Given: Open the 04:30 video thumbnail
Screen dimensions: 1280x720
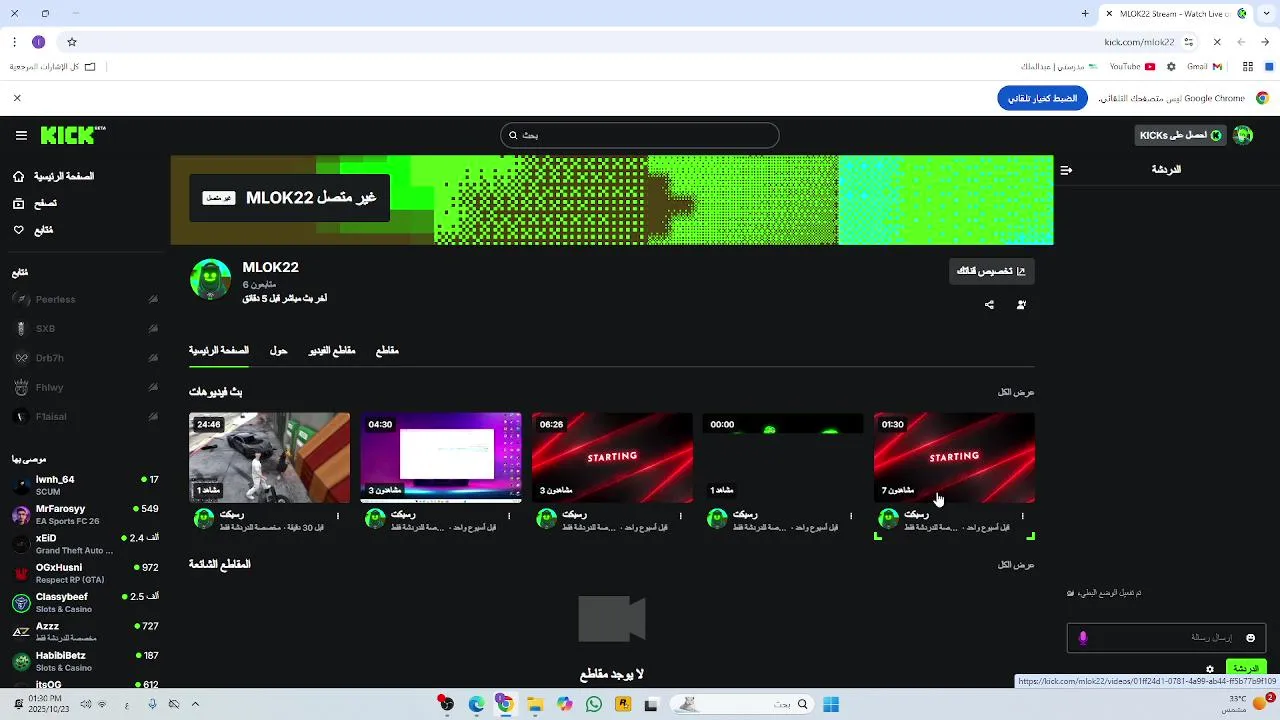Looking at the screenshot, I should coord(441,458).
